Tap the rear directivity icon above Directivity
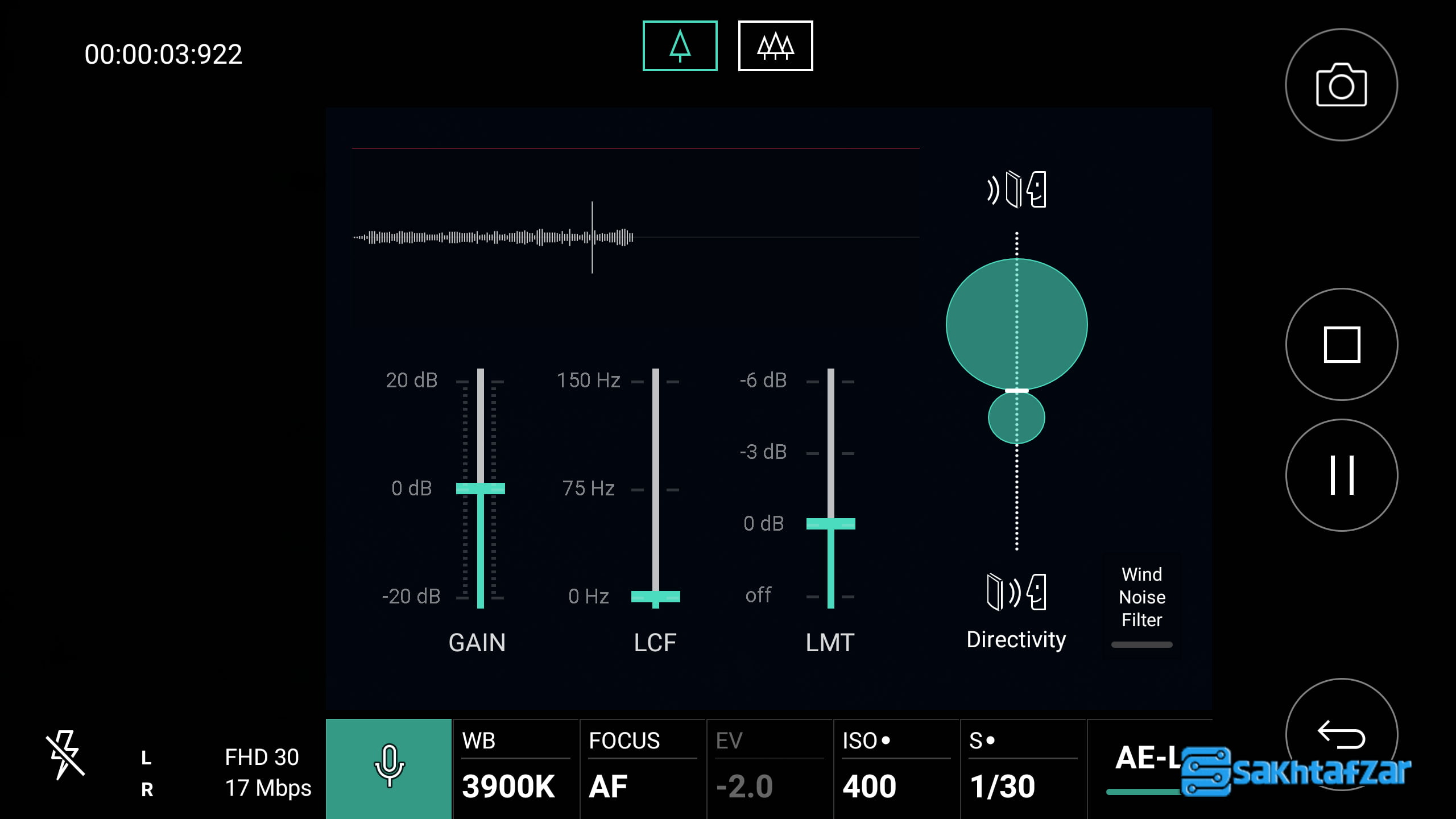Viewport: 1456px width, 819px height. pyautogui.click(x=1016, y=591)
